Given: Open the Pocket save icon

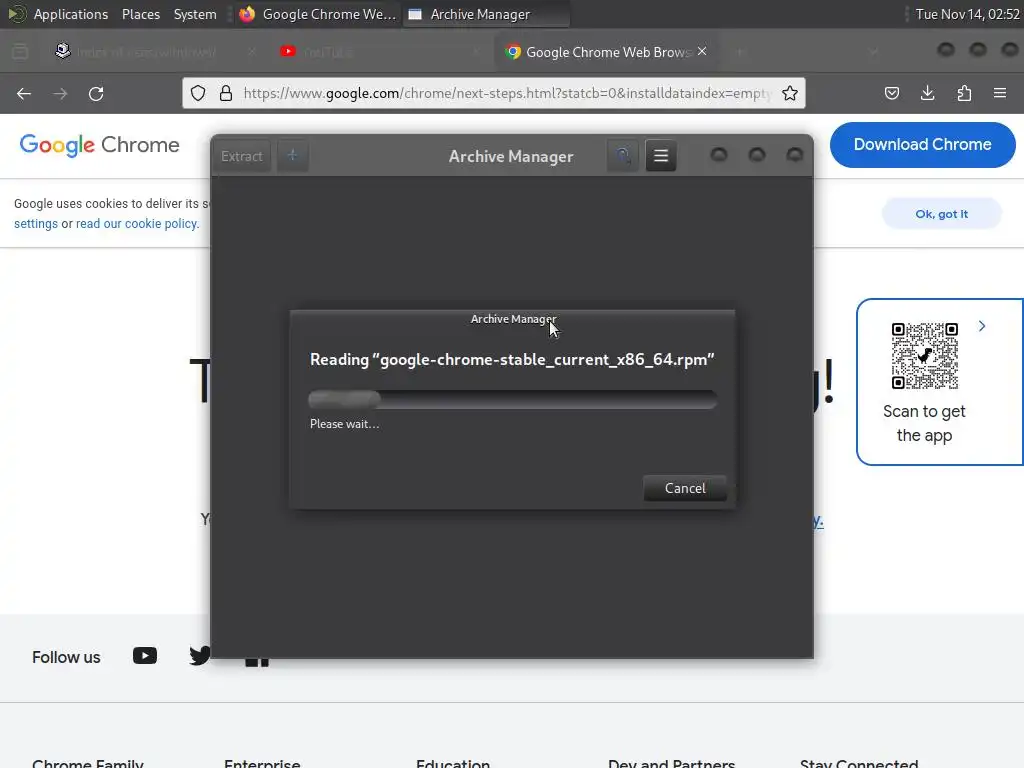Looking at the screenshot, I should (x=891, y=93).
